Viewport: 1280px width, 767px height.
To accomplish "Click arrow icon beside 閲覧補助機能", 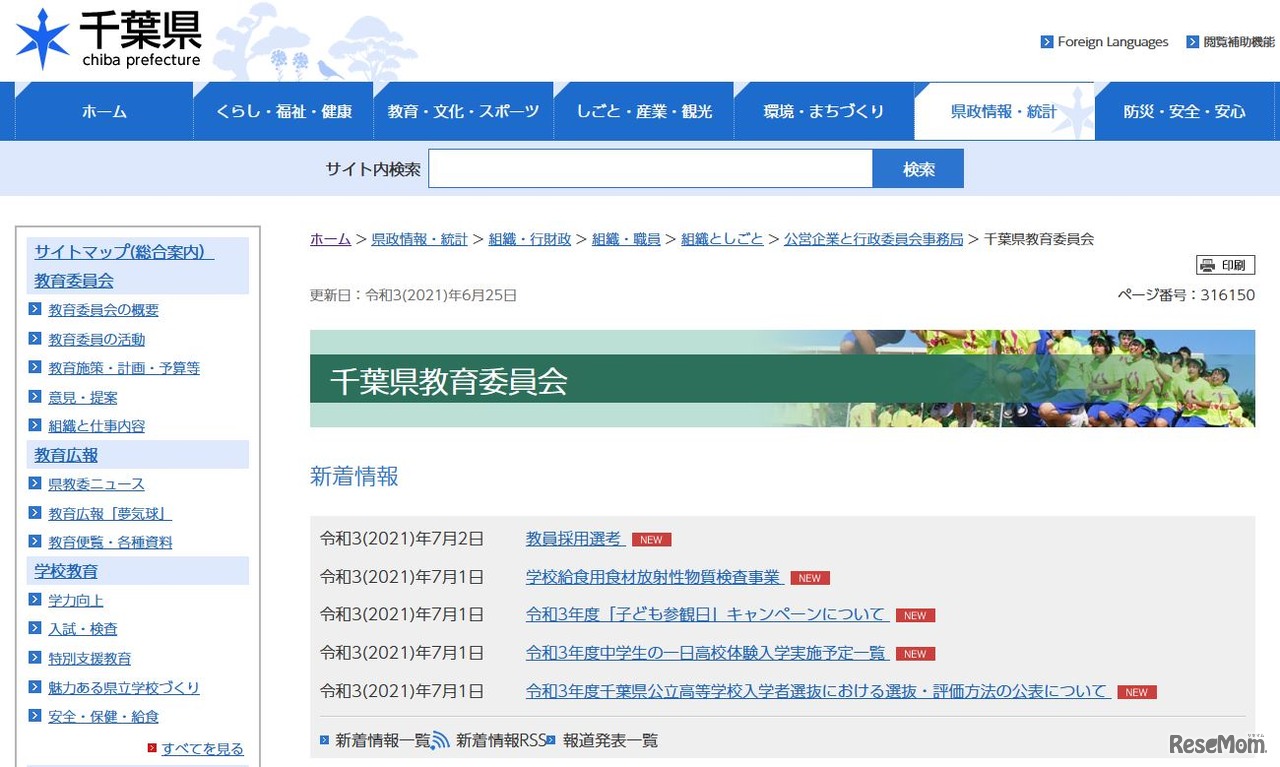I will [x=1192, y=42].
